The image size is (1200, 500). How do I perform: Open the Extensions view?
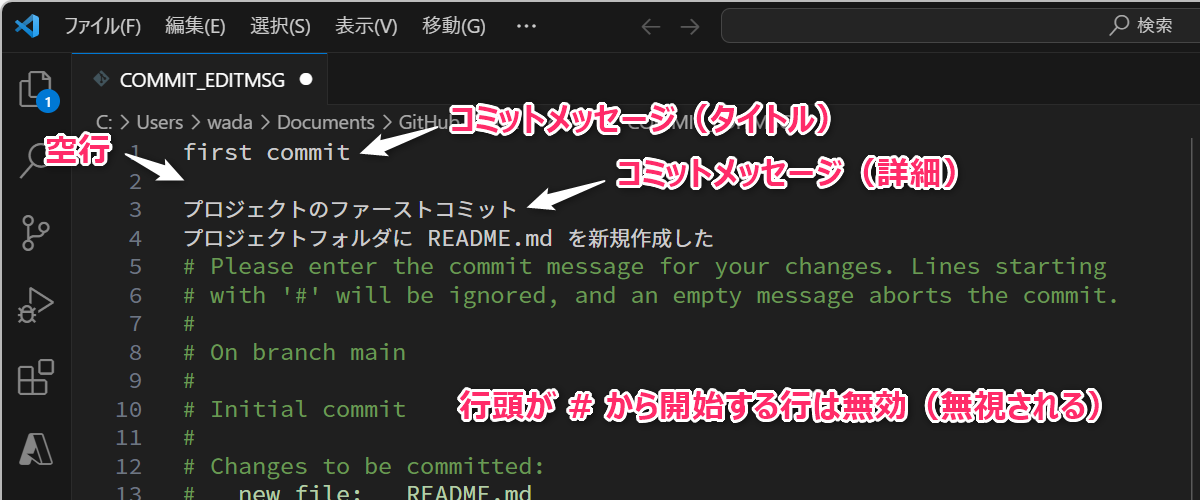[36, 379]
